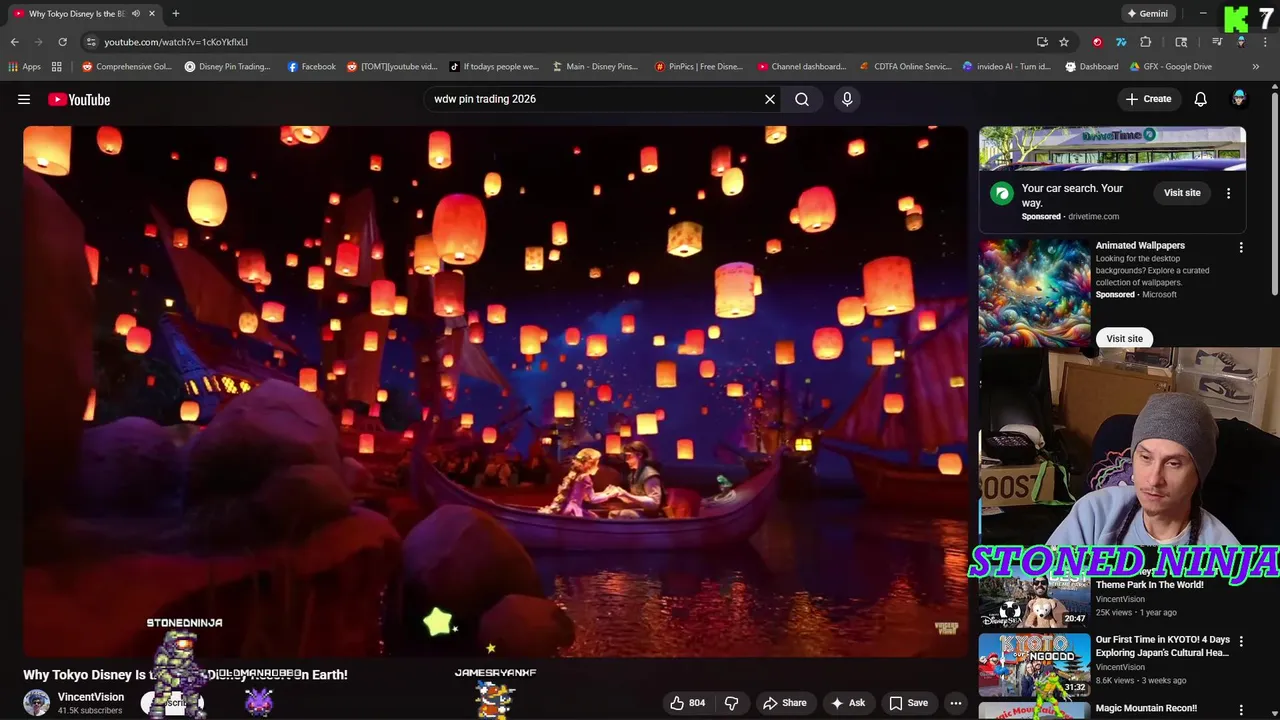Go back in browser history
The height and width of the screenshot is (720, 1280).
pyautogui.click(x=15, y=42)
